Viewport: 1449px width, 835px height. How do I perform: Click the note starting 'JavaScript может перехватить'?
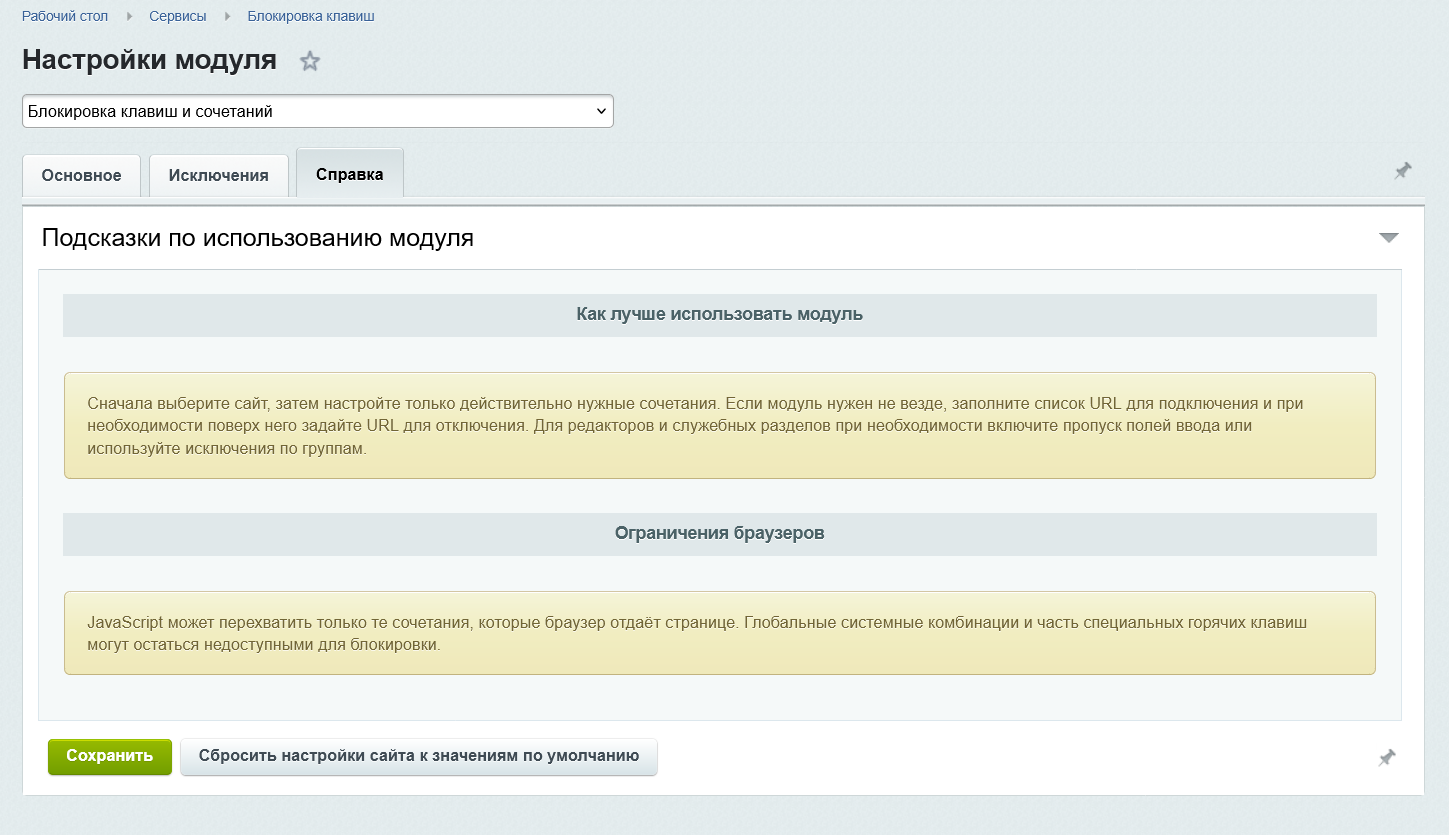point(720,633)
